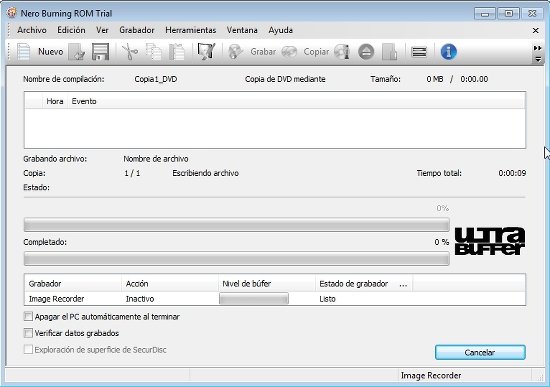
Task: Click the Copia1_DVD compilation name
Action: [156, 79]
